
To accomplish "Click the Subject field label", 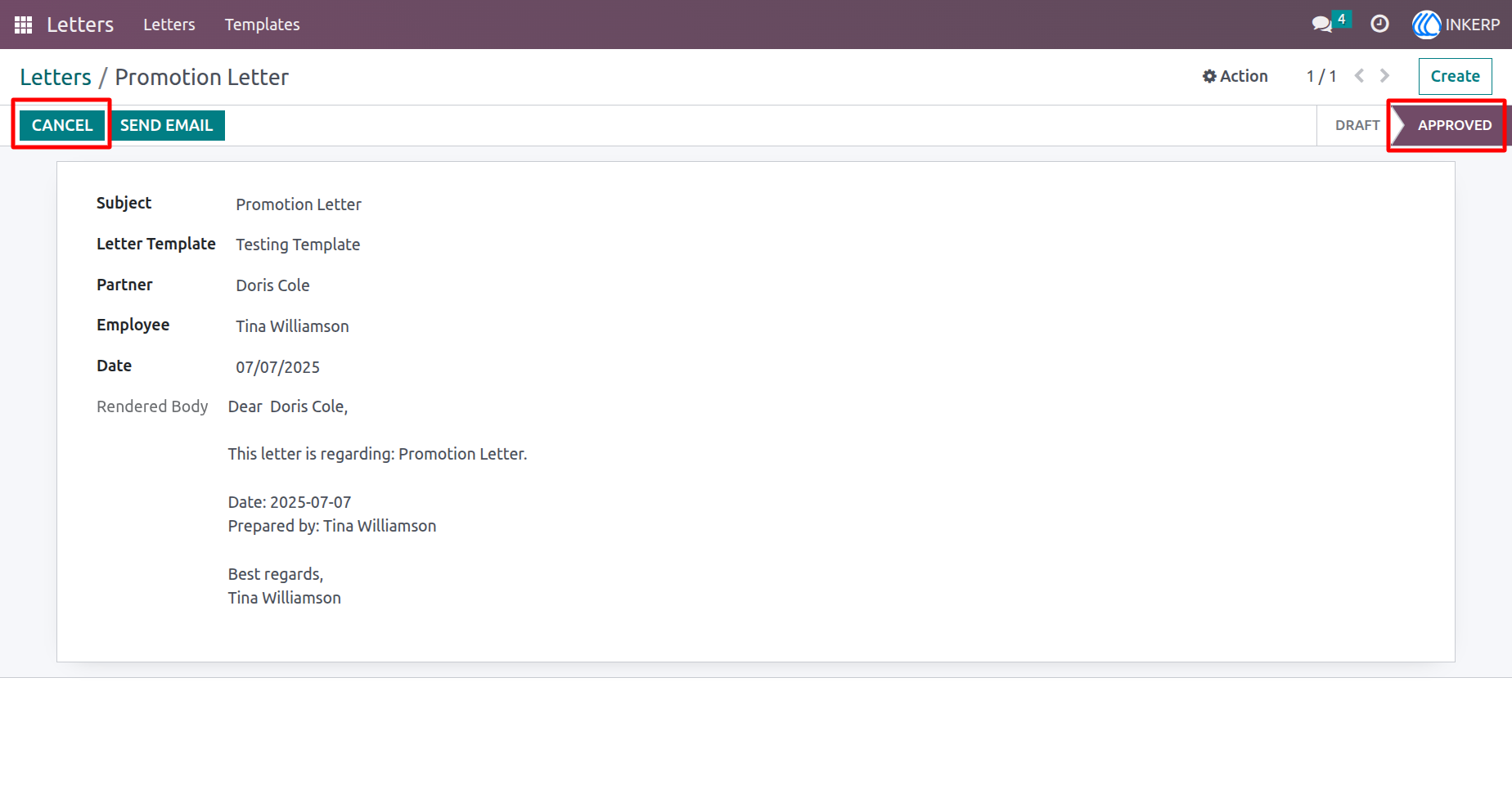I will (x=124, y=203).
